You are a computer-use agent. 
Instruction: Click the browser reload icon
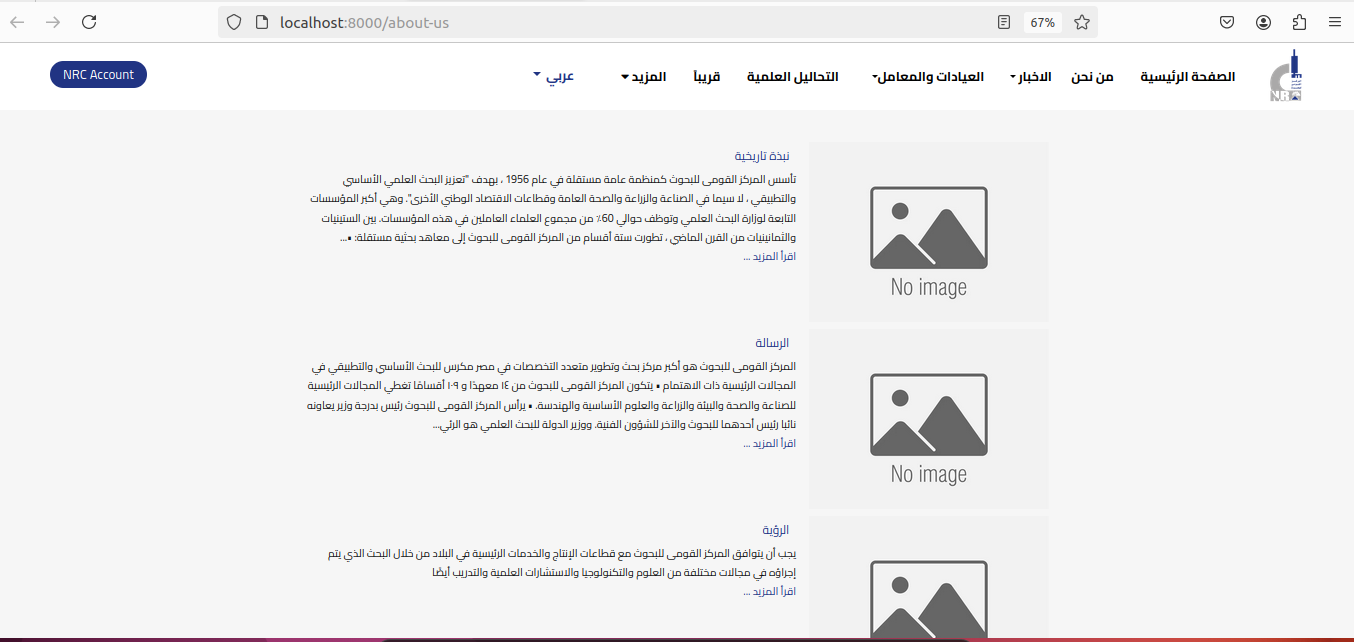coord(89,22)
